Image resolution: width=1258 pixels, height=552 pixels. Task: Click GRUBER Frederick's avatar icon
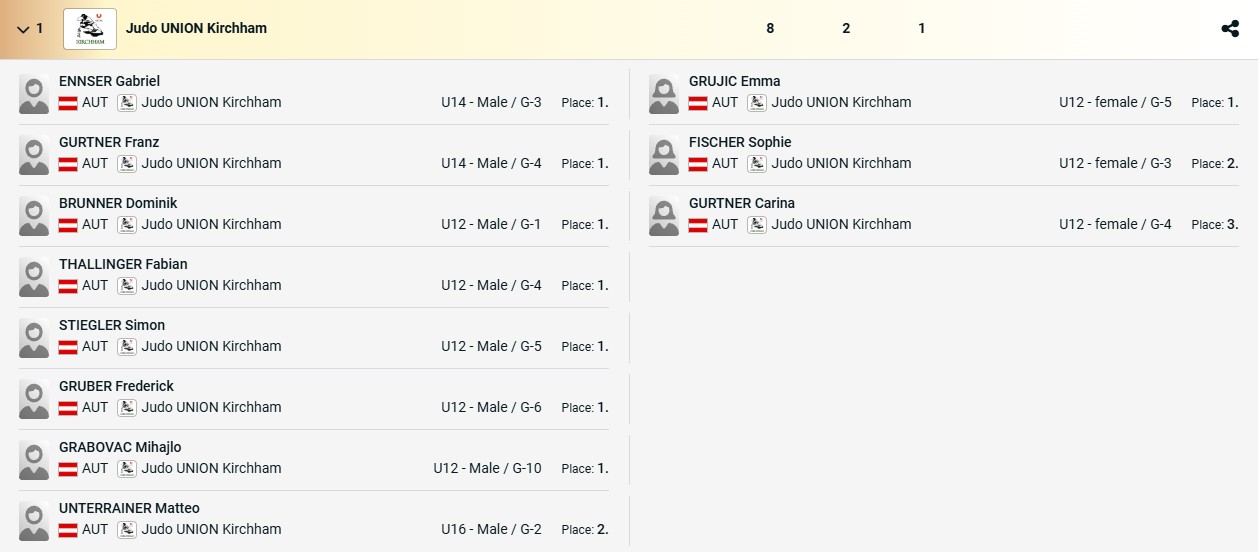coord(34,399)
